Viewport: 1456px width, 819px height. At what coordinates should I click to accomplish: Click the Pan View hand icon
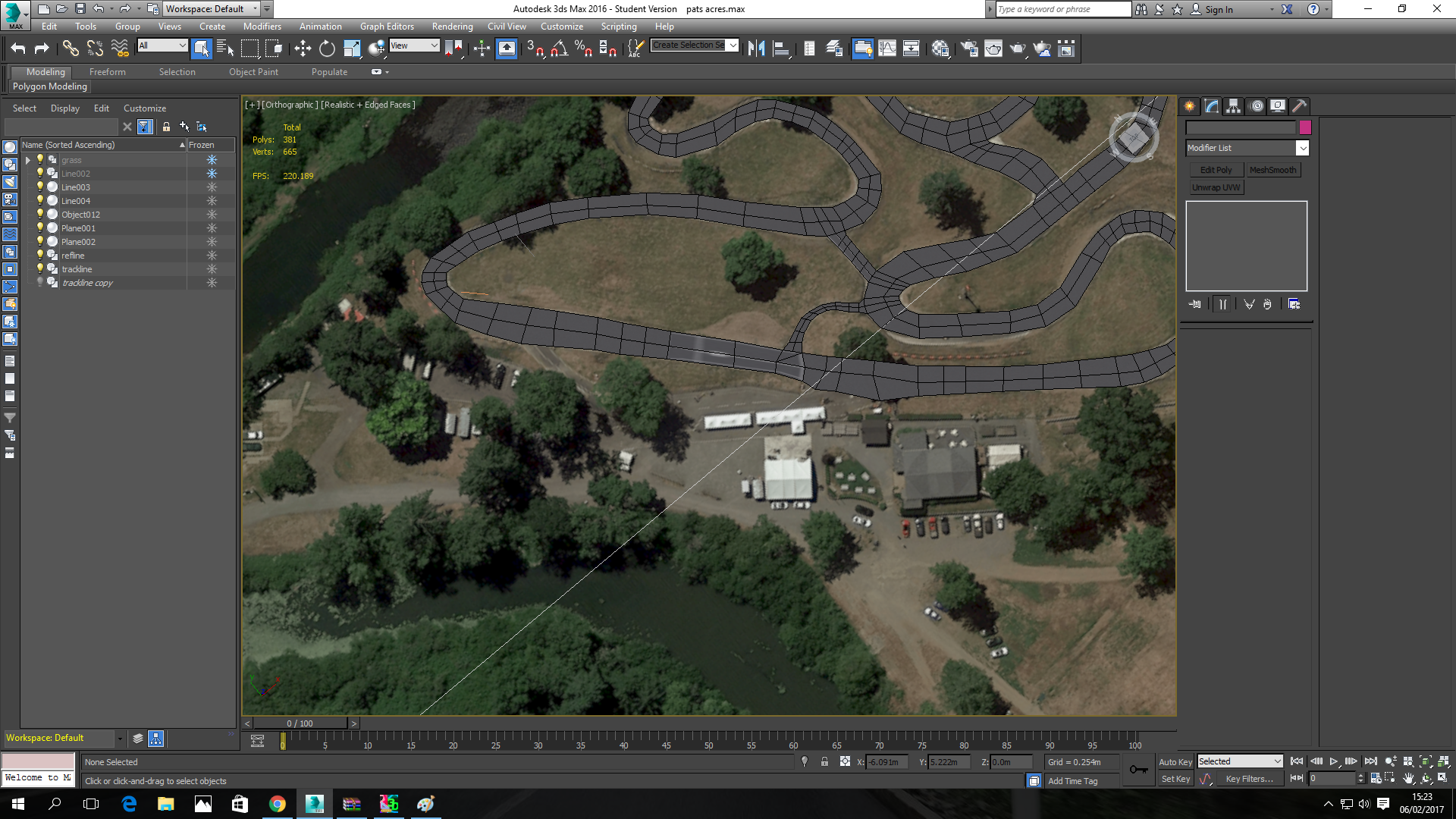(x=1408, y=779)
